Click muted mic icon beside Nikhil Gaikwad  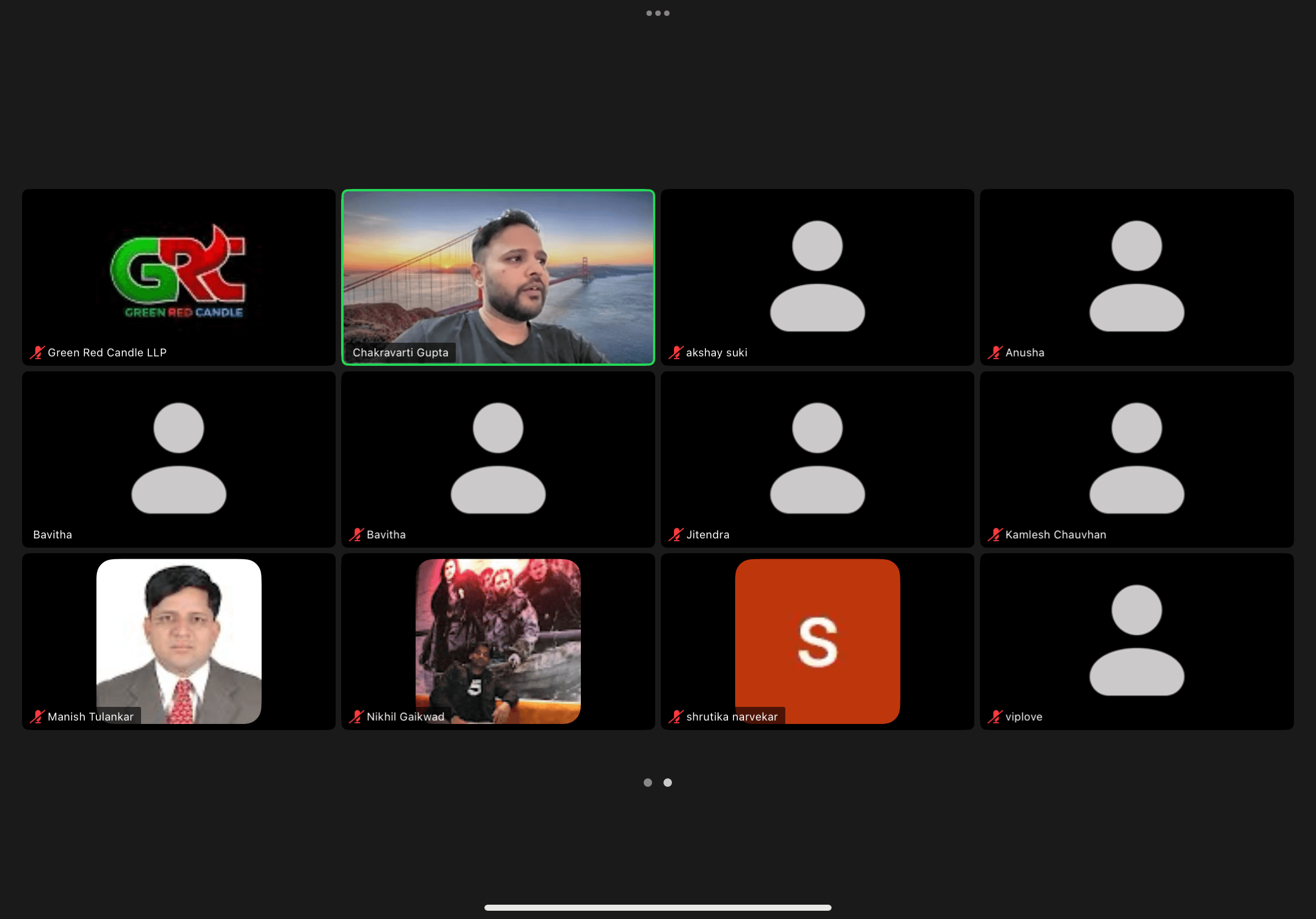pos(357,716)
